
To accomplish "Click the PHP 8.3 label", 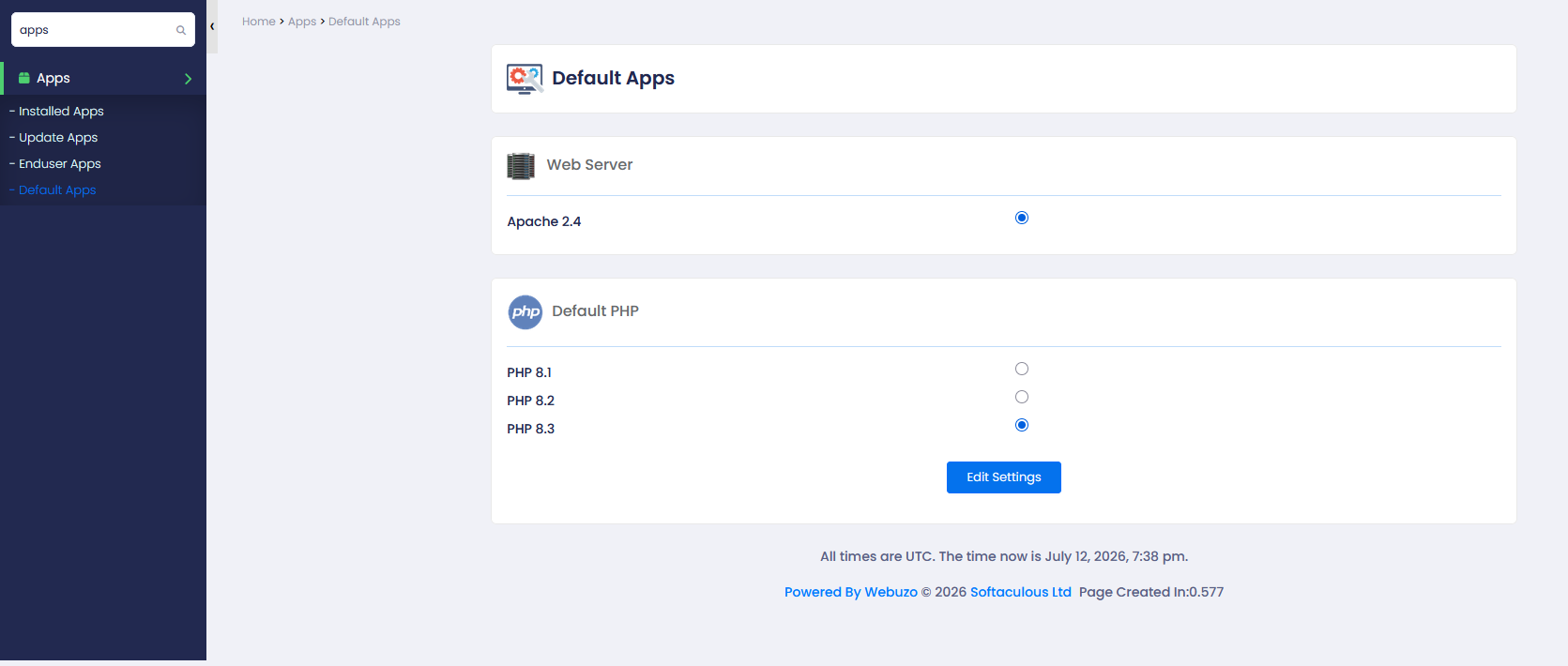I will pos(531,429).
